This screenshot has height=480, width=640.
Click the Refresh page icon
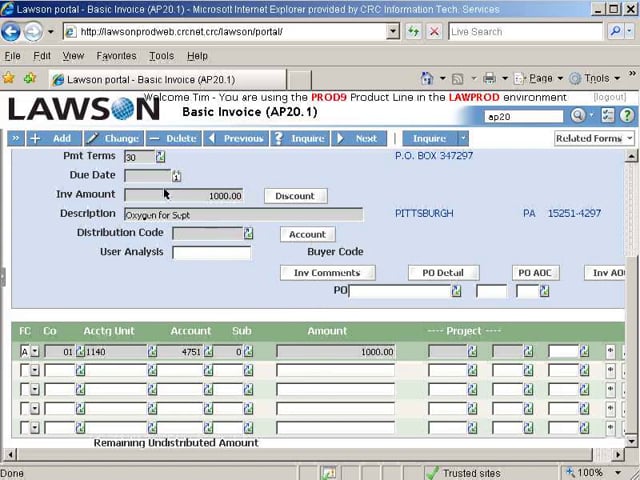coord(414,31)
